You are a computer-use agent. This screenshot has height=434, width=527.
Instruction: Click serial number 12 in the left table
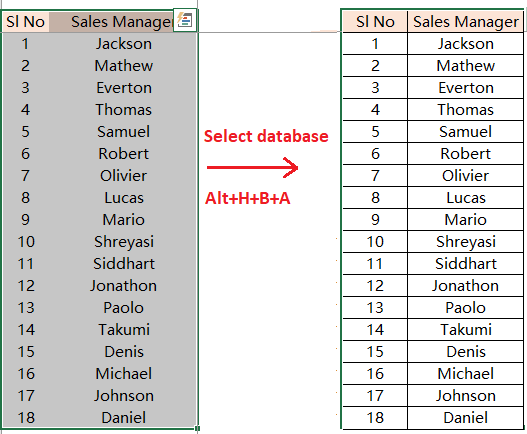(x=26, y=286)
